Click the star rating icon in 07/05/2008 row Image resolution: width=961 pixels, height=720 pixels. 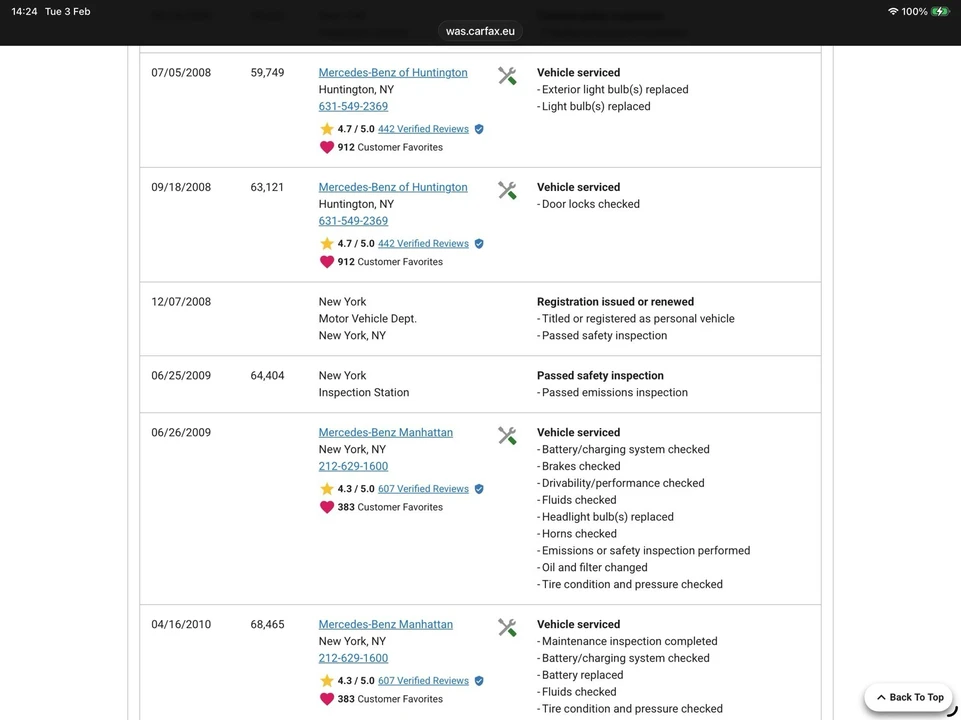tap(327, 129)
